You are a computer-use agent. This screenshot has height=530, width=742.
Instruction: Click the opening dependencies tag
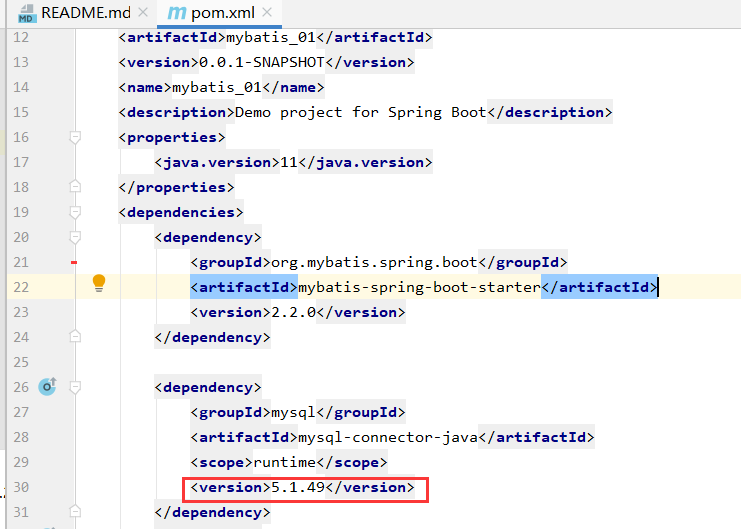click(x=181, y=212)
